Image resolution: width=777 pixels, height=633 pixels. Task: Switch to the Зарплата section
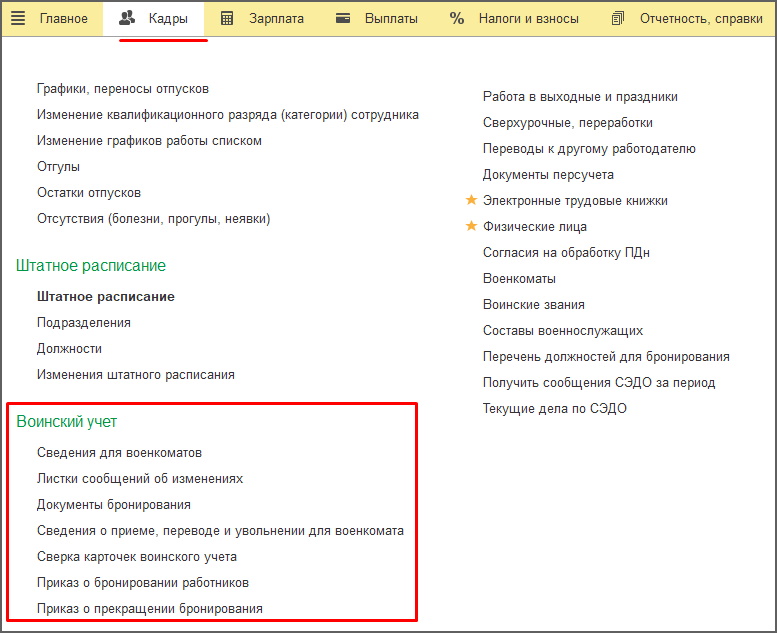point(276,18)
